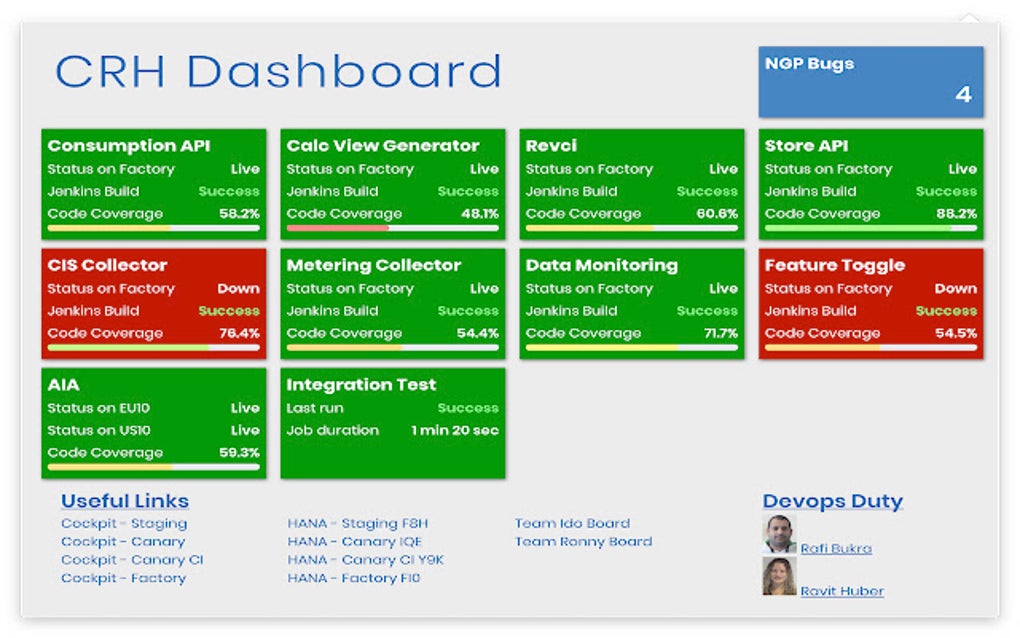The height and width of the screenshot is (638, 1020).
Task: Select the AIA card heading
Action: [x=63, y=385]
